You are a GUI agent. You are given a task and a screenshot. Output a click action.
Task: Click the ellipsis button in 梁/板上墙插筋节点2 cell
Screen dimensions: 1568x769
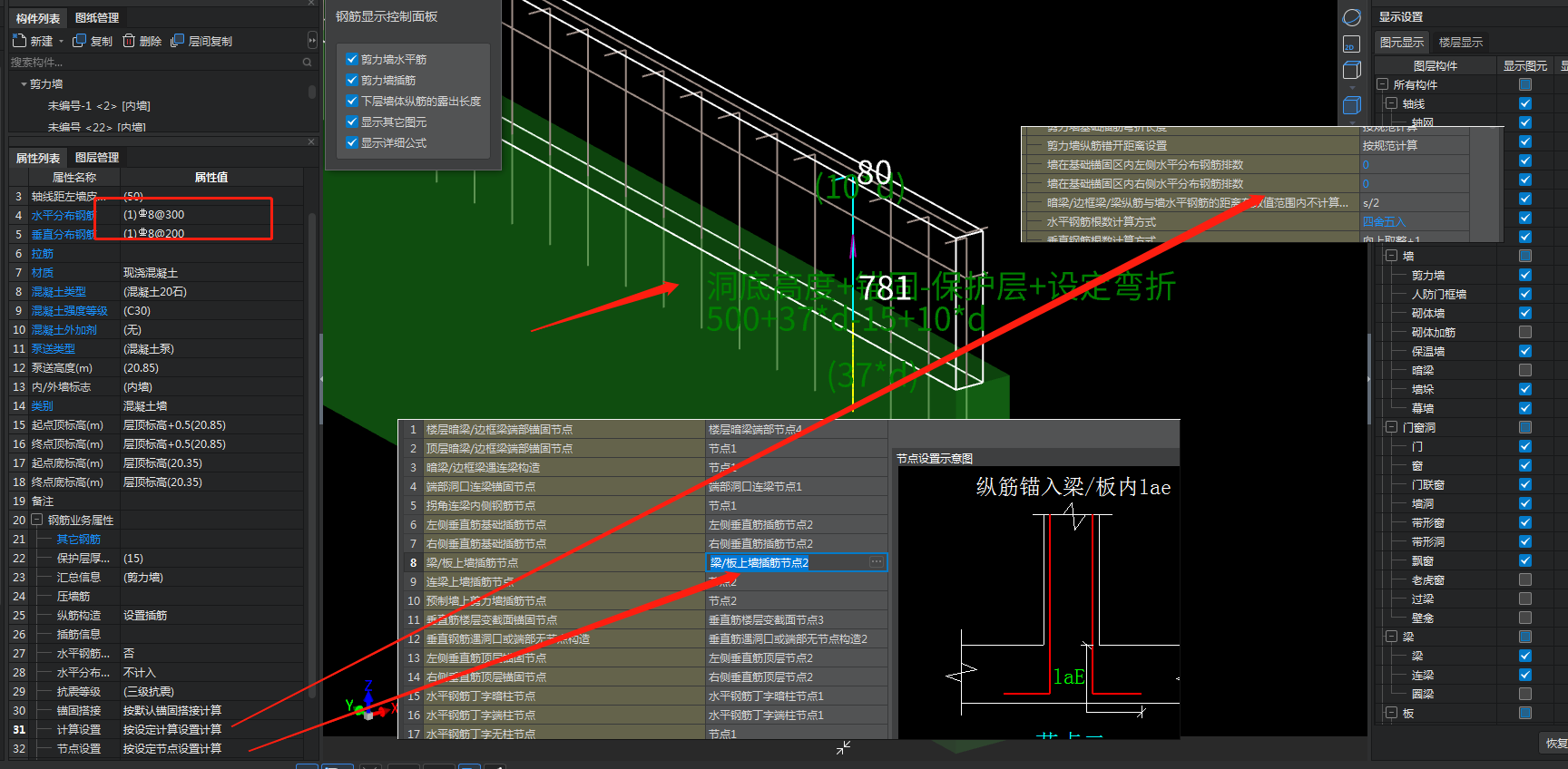pos(877,562)
